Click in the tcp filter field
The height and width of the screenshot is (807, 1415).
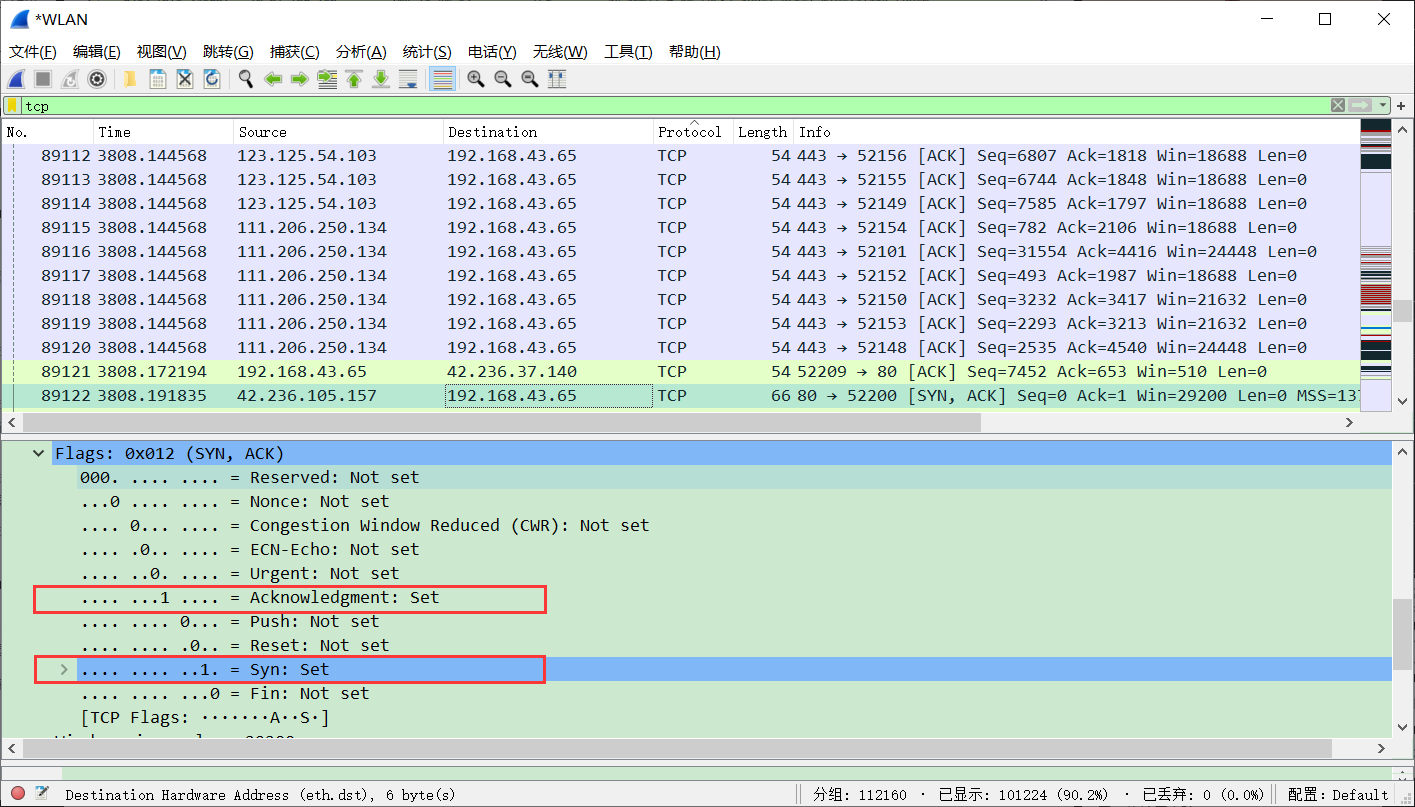pos(676,105)
